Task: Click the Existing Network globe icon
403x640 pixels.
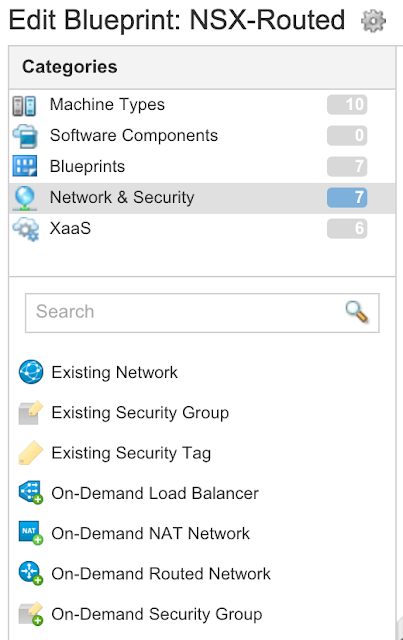Action: [31, 372]
